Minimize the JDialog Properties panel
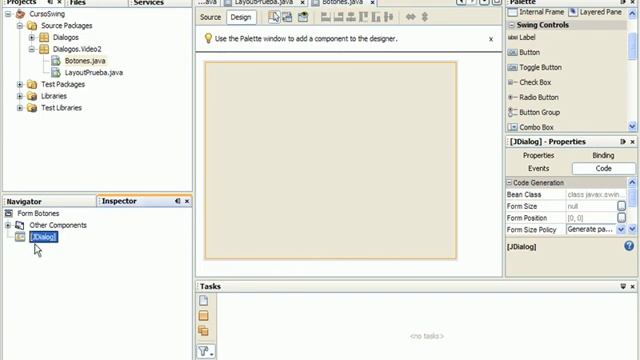The width and height of the screenshot is (640, 360). [623, 142]
